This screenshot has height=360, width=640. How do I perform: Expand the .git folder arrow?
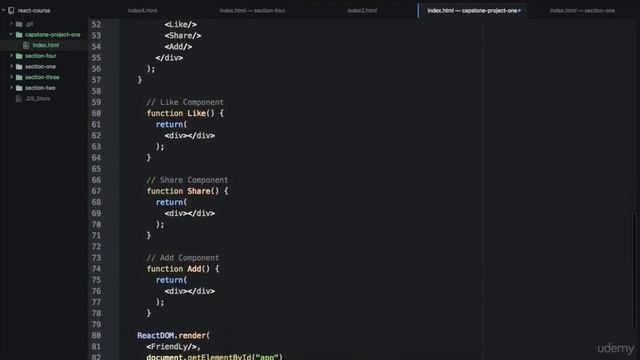coord(11,24)
